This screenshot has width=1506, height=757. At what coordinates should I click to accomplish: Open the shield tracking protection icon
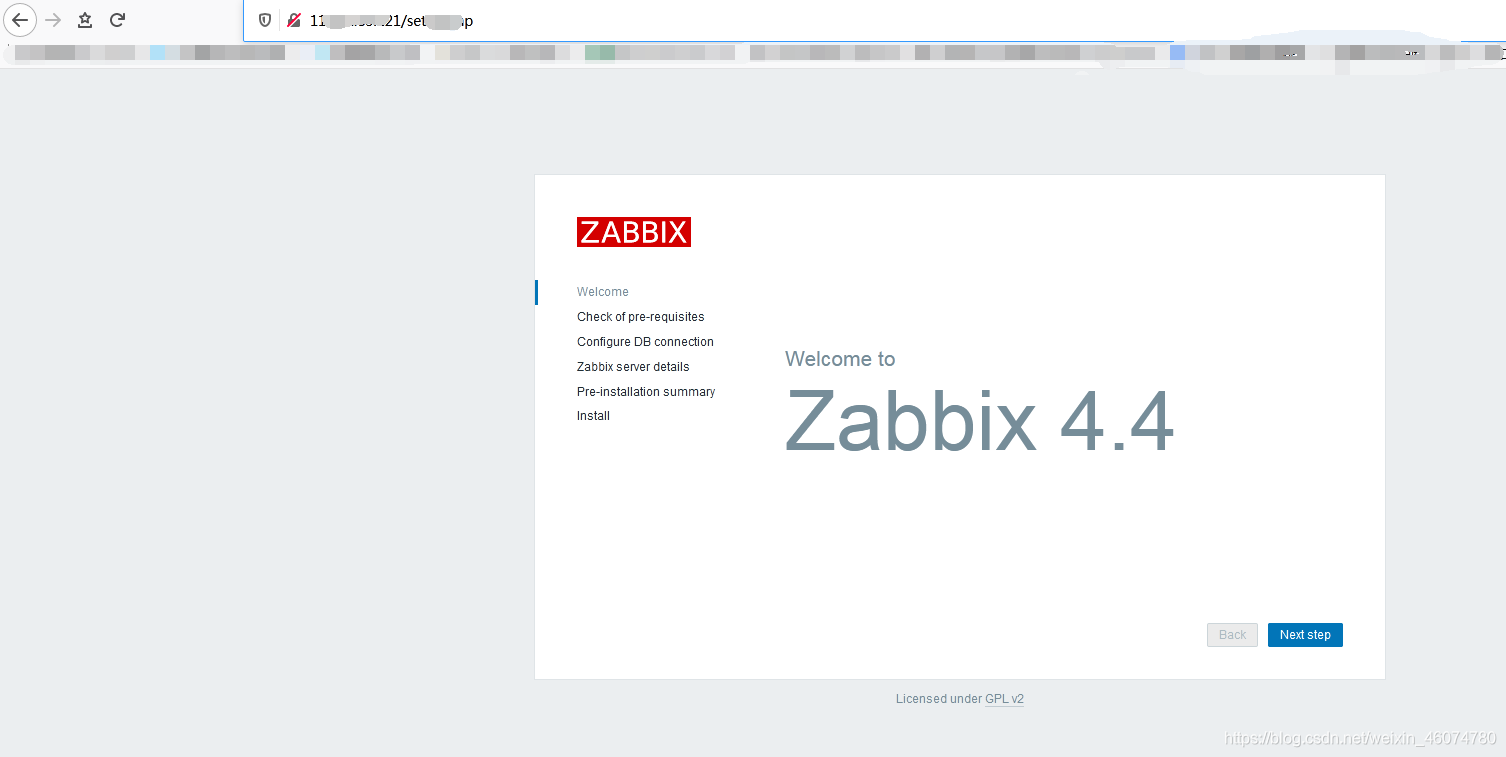click(x=265, y=20)
